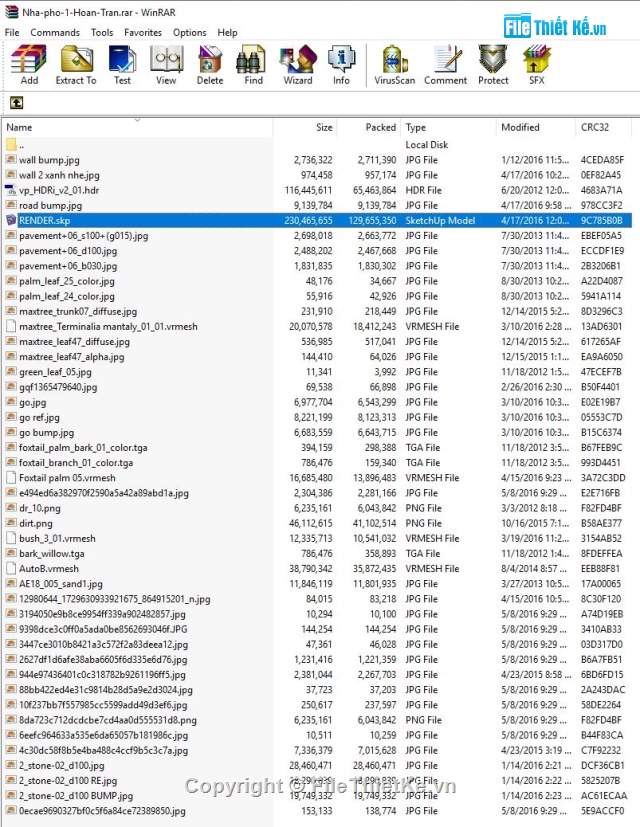Sort by the Type column header
The height and width of the screenshot is (827, 640).
tap(448, 127)
